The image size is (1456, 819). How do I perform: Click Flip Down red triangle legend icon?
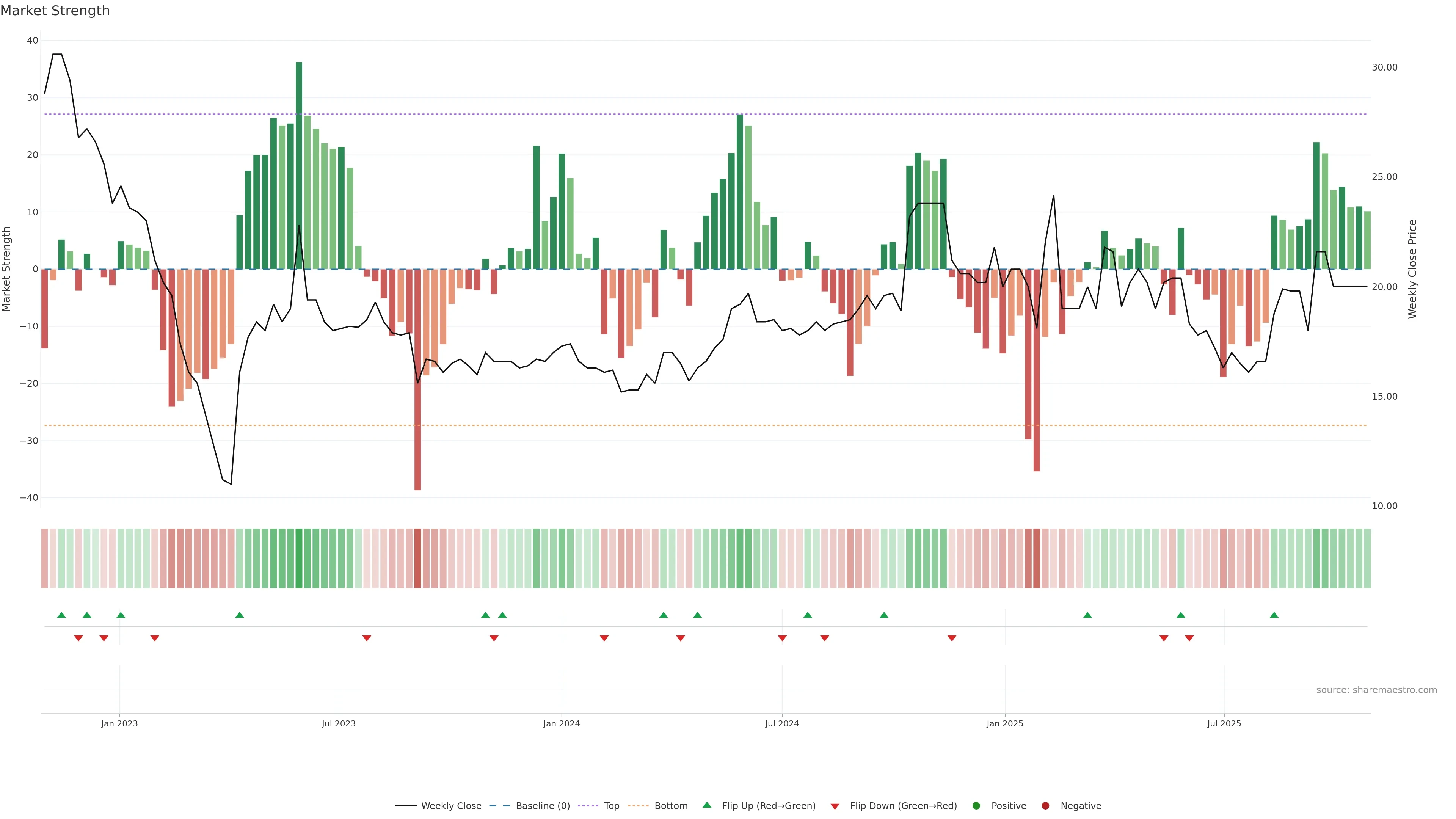click(835, 806)
